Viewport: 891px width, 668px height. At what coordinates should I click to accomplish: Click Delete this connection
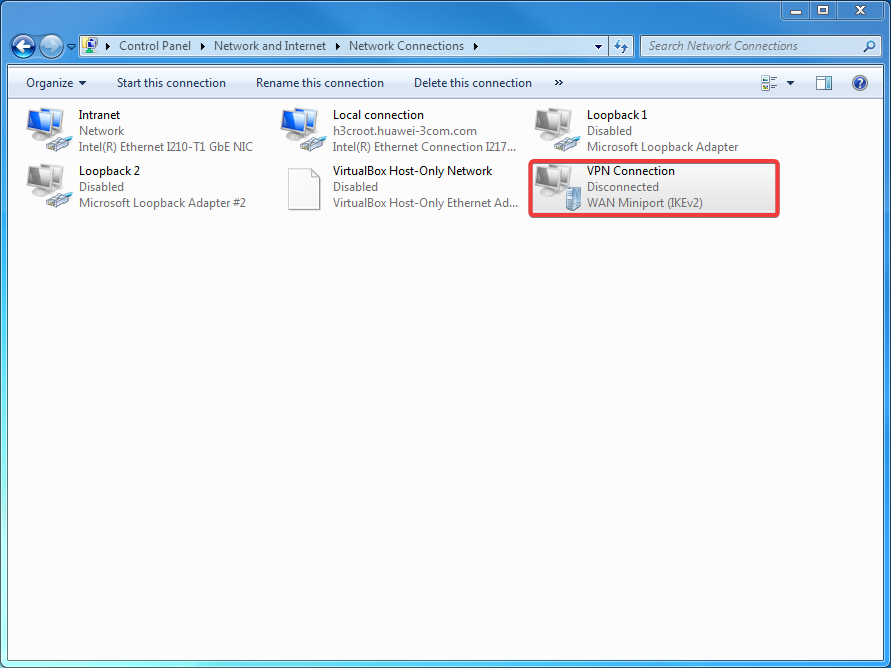point(473,83)
